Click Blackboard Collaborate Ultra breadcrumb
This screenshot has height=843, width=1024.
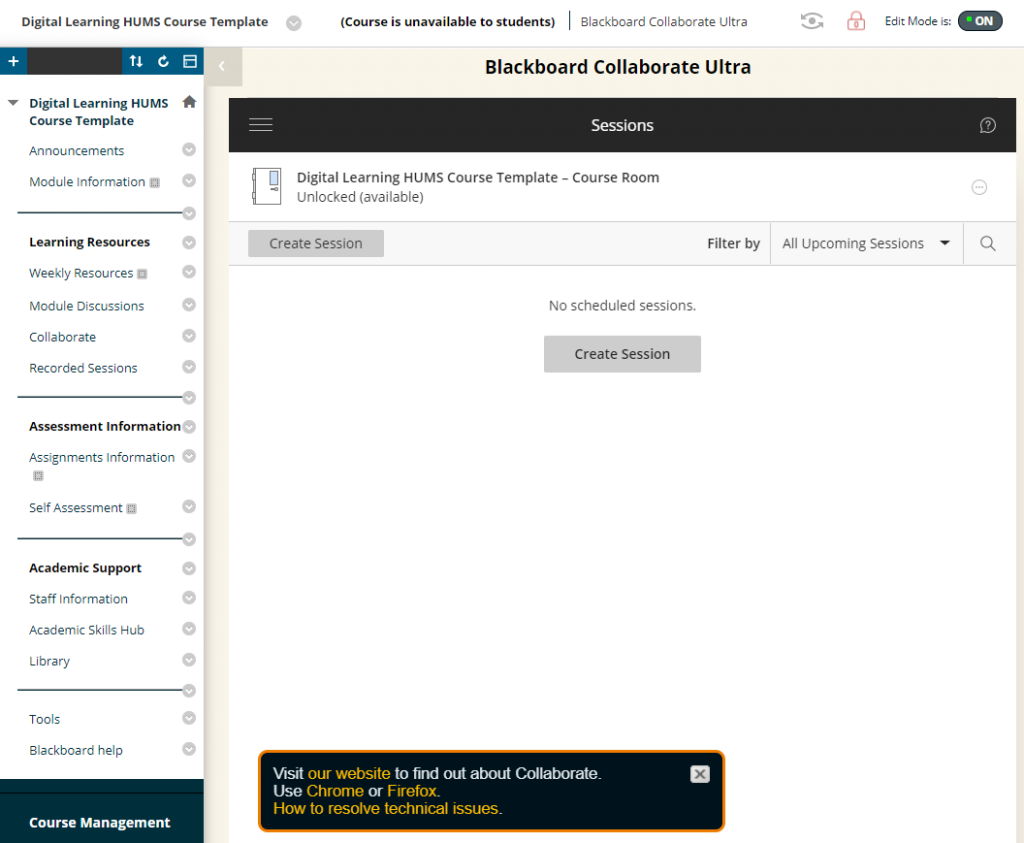tap(664, 22)
